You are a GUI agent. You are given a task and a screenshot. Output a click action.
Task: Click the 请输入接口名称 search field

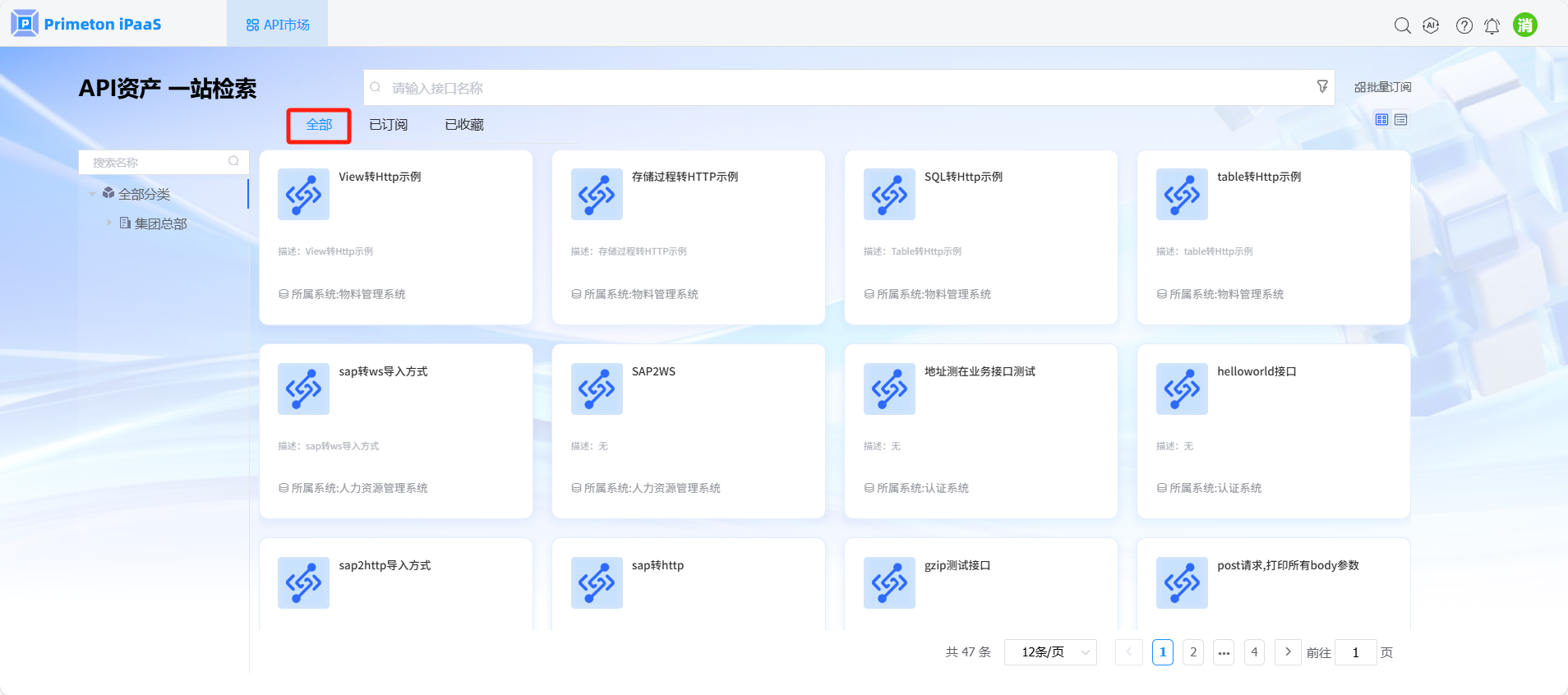846,88
